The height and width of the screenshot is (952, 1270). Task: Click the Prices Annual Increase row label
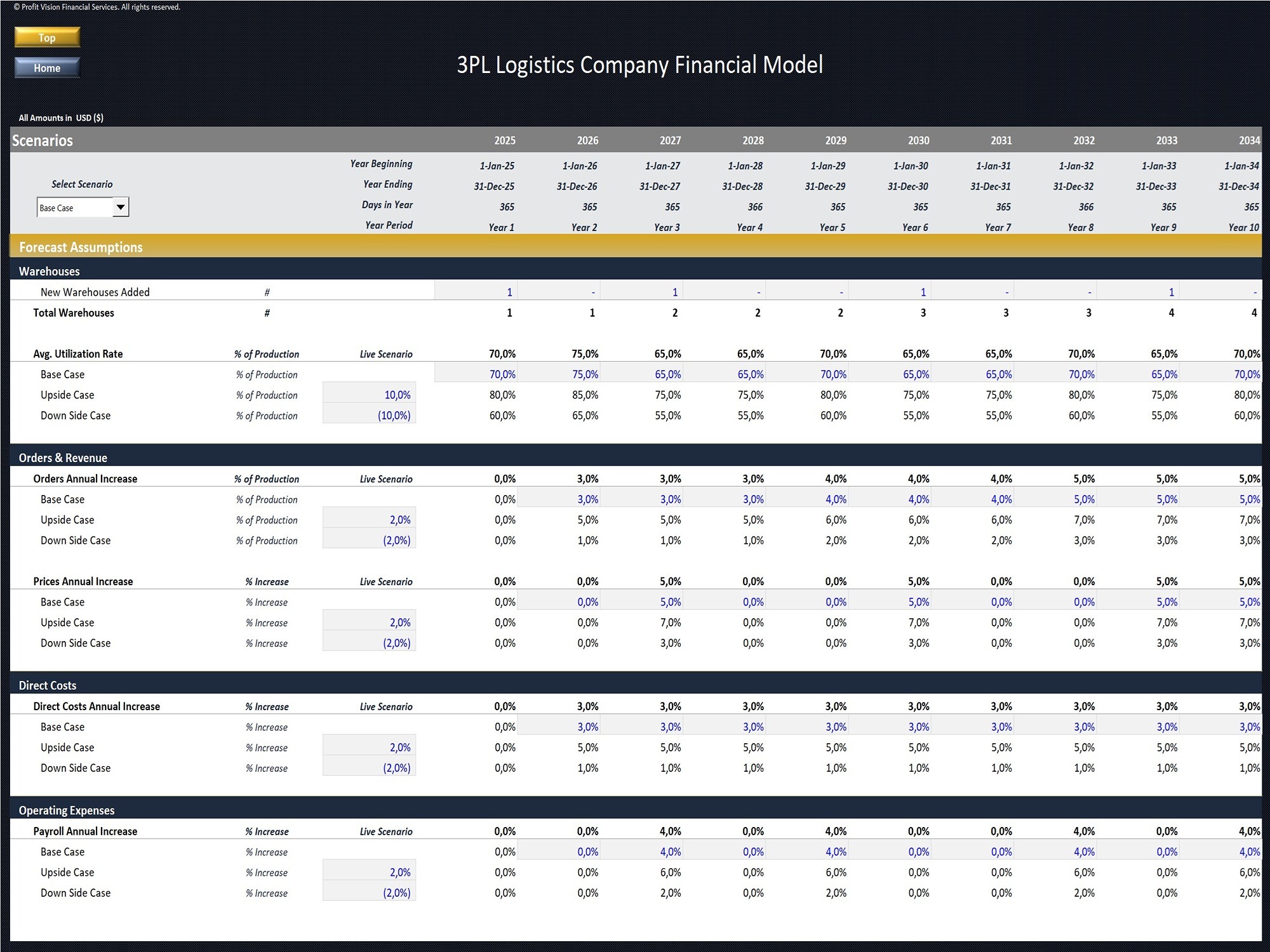83,581
